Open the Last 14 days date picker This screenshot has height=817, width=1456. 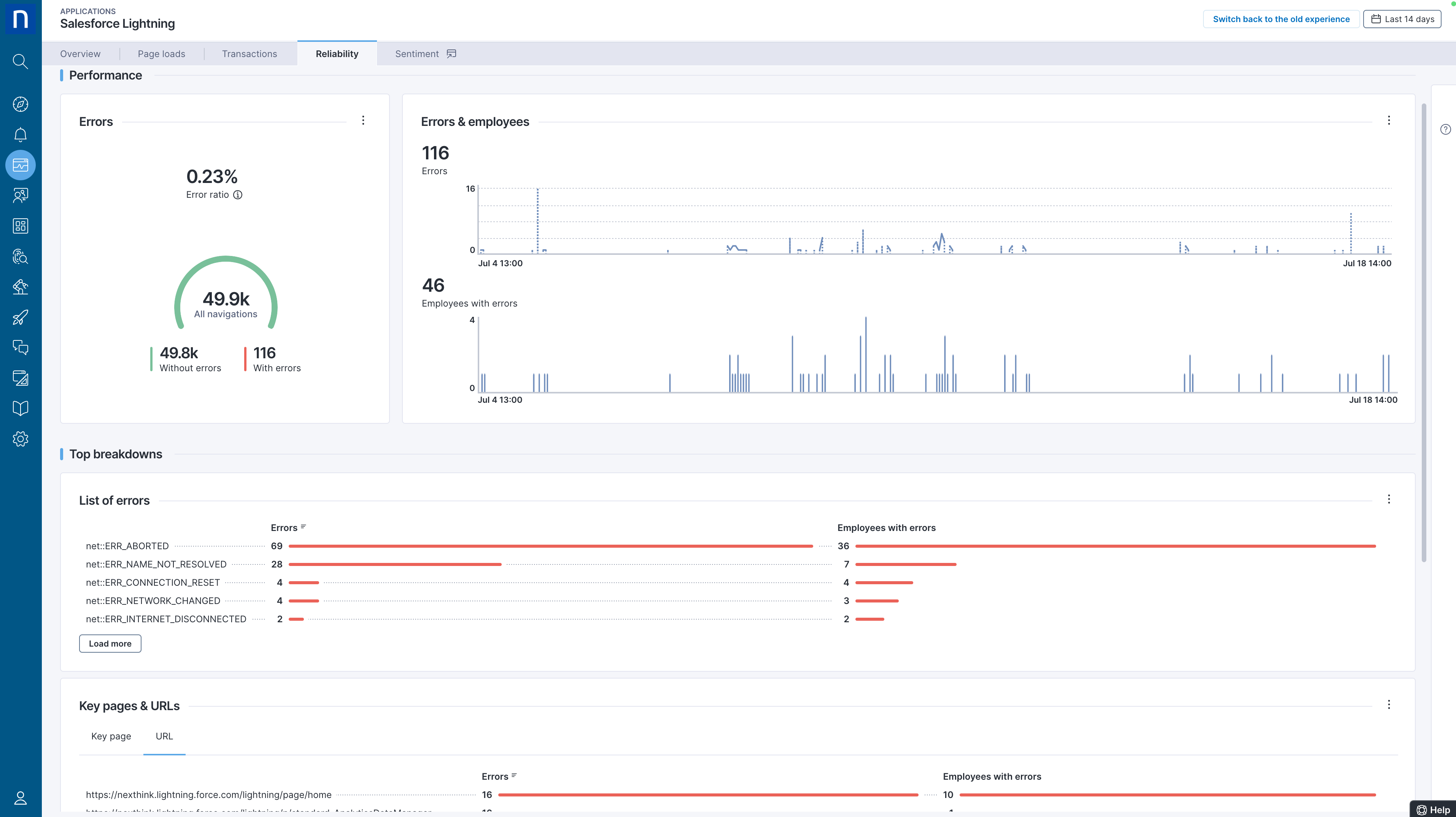[x=1402, y=19]
